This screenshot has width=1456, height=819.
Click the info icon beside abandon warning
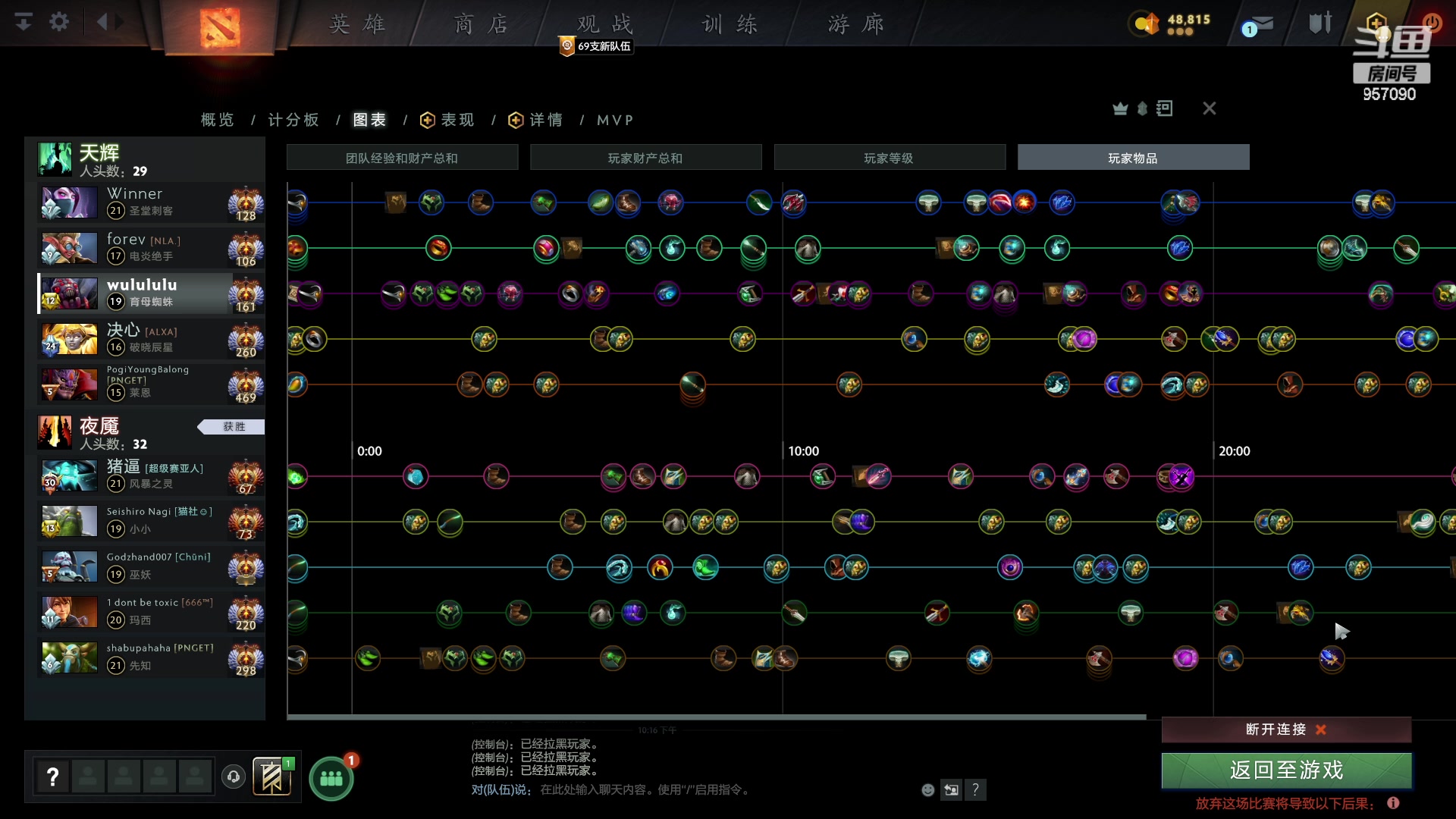[1393, 803]
